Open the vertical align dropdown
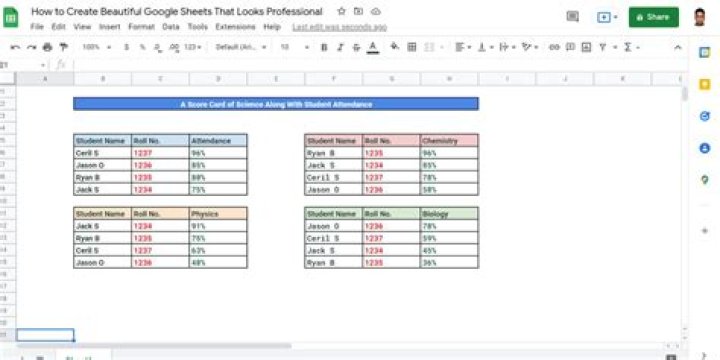720x360 pixels. (485, 47)
